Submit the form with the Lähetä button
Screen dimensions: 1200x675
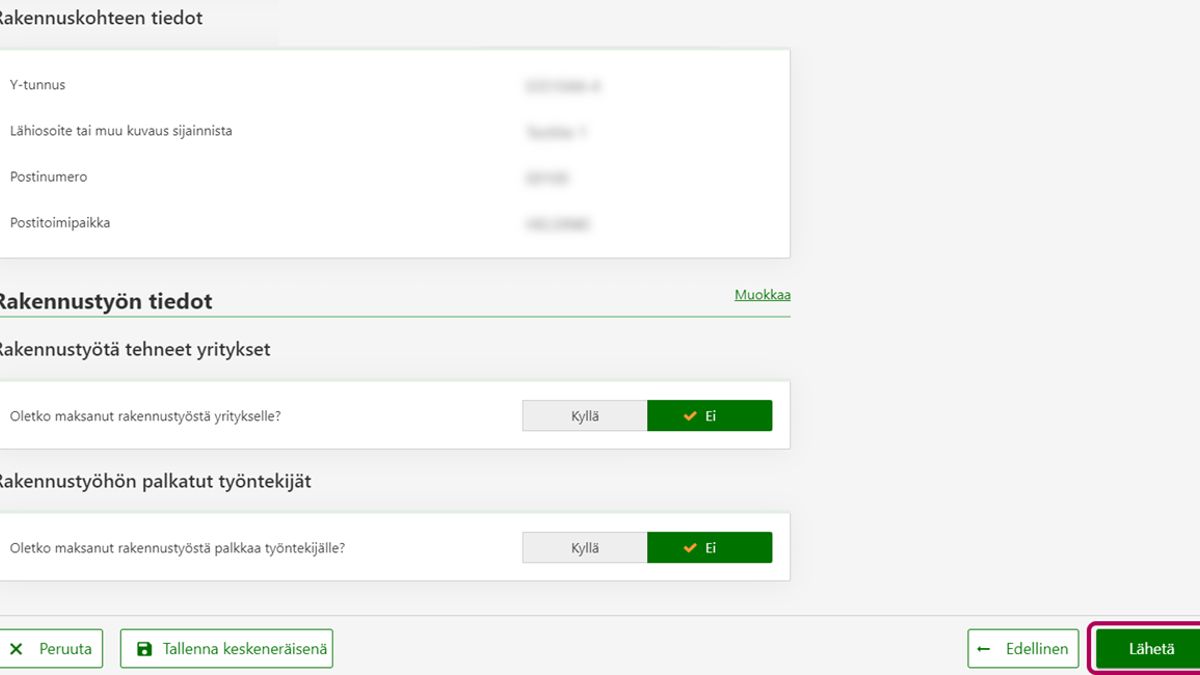pyautogui.click(x=1150, y=649)
